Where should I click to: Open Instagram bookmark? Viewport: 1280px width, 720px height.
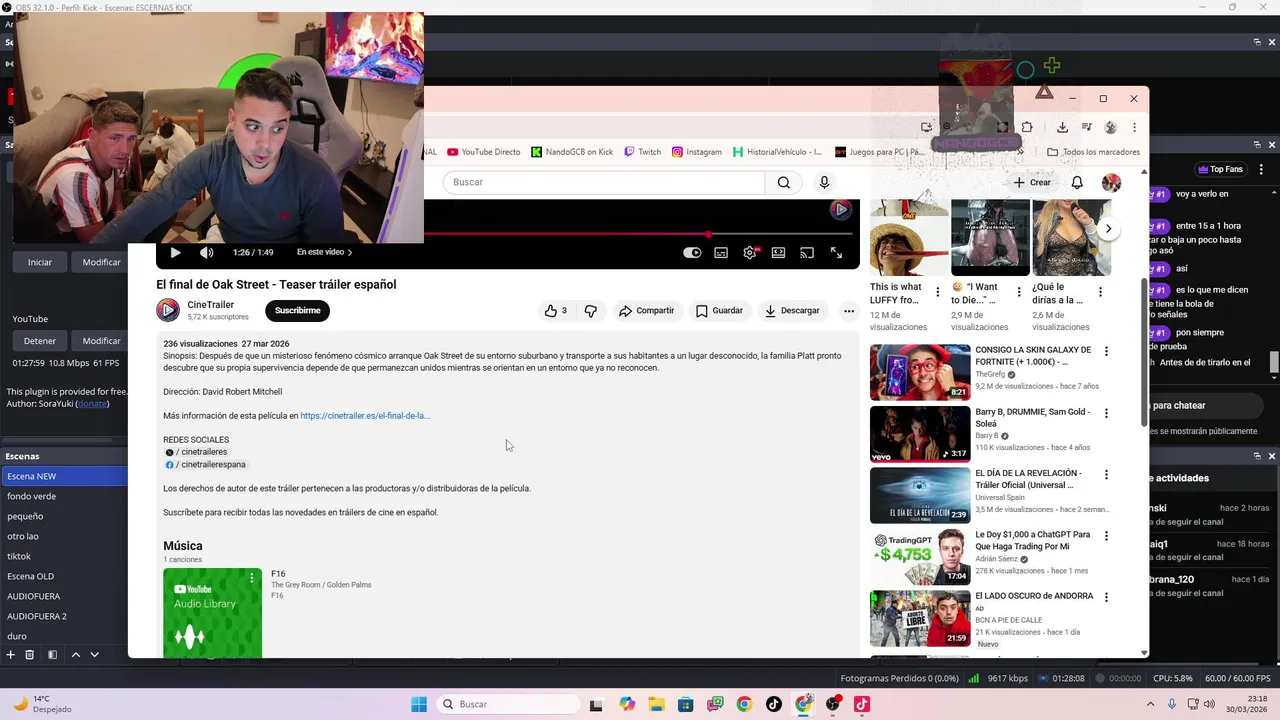[x=696, y=152]
